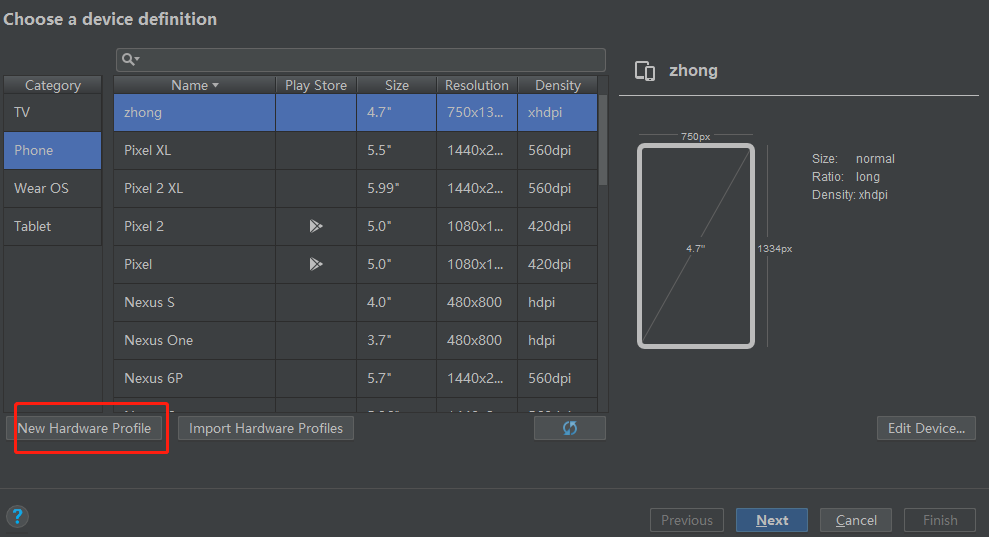Select the Pixel XL device row
Image resolution: width=989 pixels, height=537 pixels.
click(x=356, y=150)
